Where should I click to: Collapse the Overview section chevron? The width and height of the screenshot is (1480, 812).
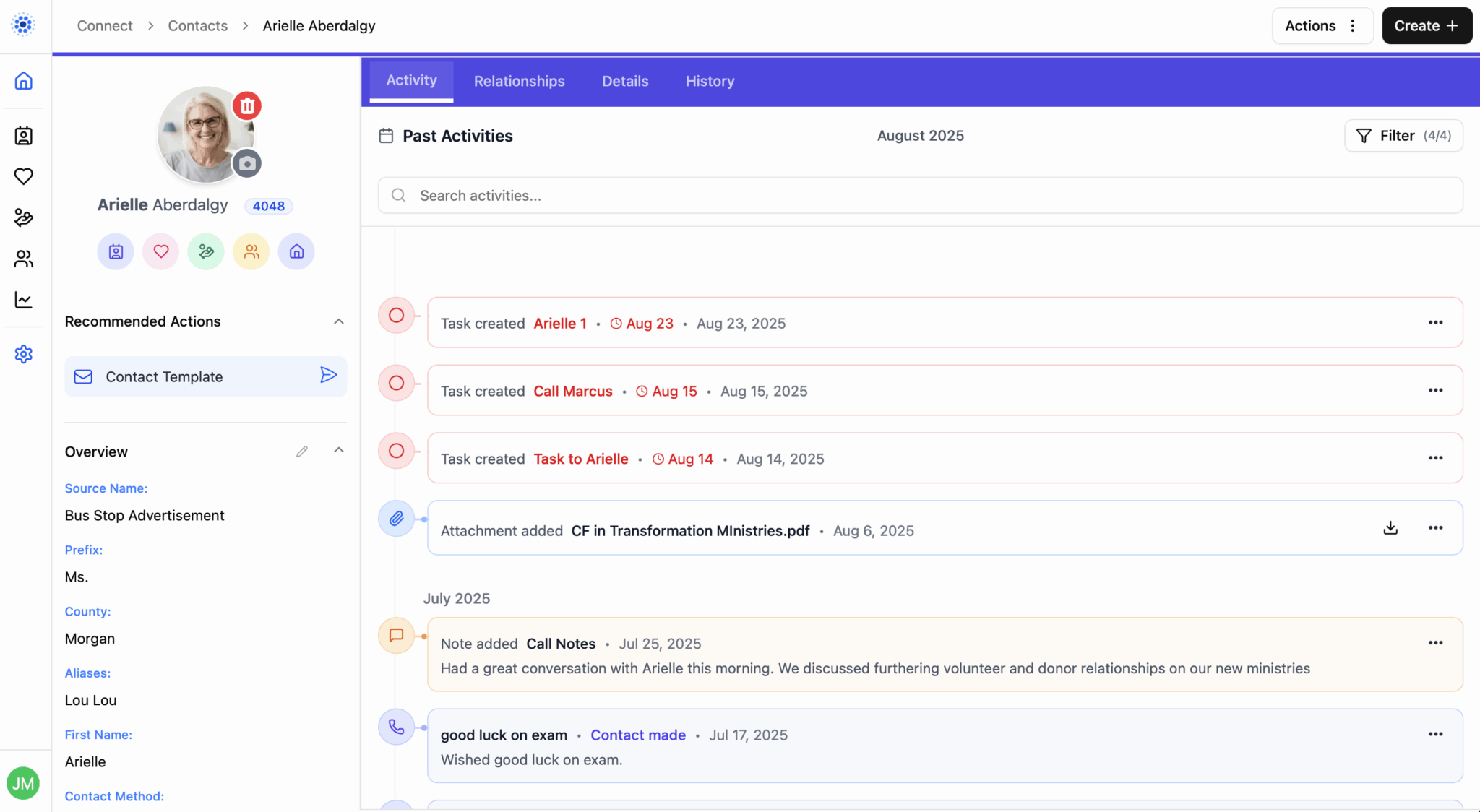click(x=338, y=450)
